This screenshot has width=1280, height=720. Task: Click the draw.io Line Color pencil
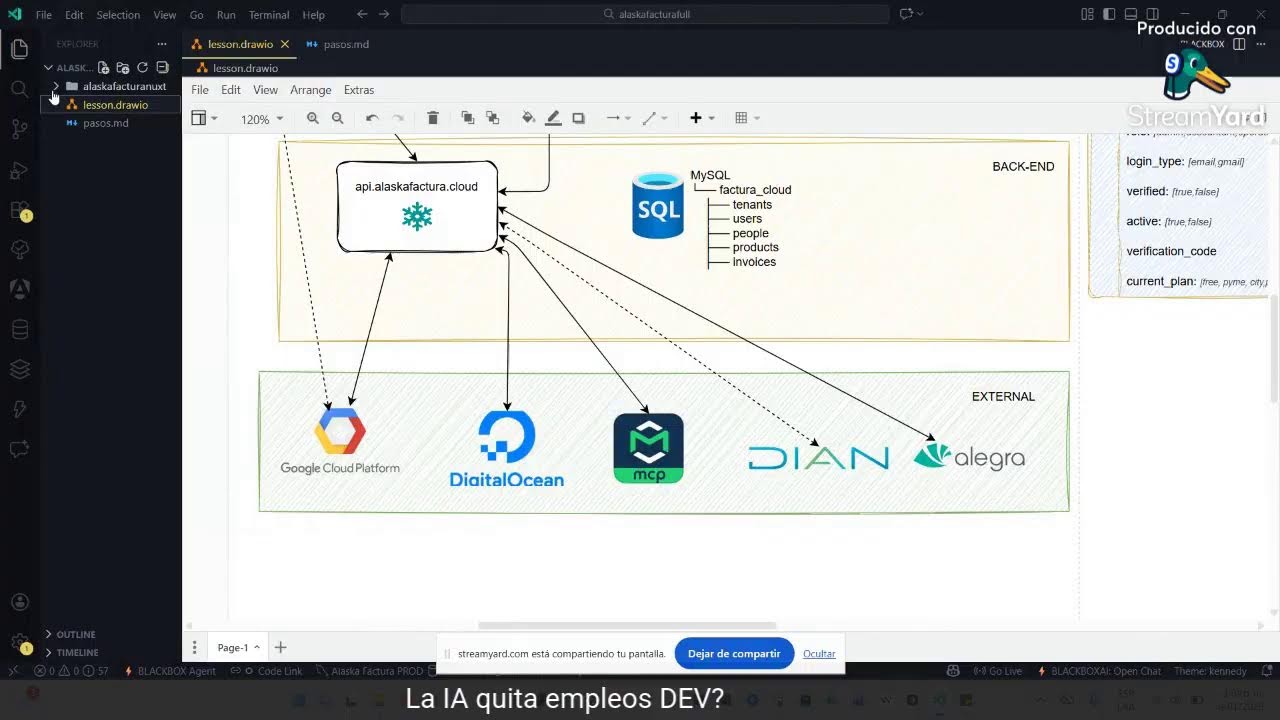click(553, 118)
